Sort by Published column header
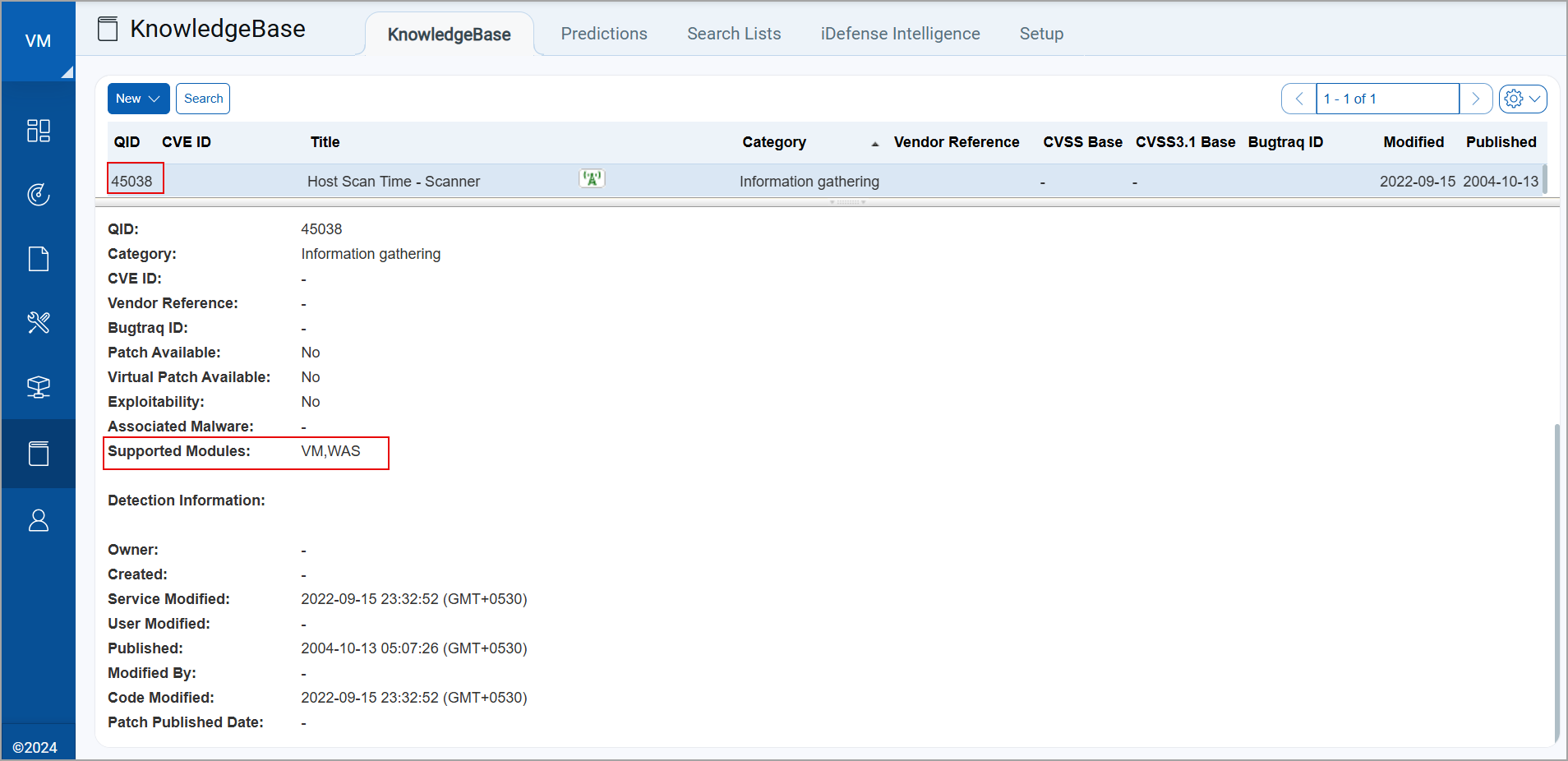The image size is (1568, 761). [x=1501, y=142]
